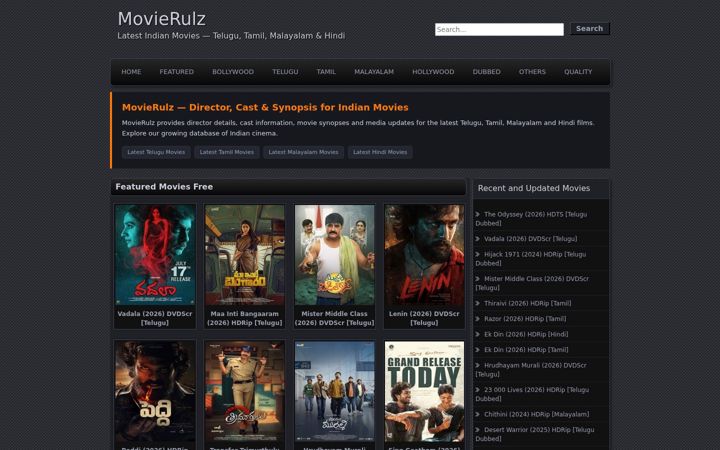The height and width of the screenshot is (450, 720).
Task: Open the Lenin movie poster thumbnail
Action: tap(424, 255)
